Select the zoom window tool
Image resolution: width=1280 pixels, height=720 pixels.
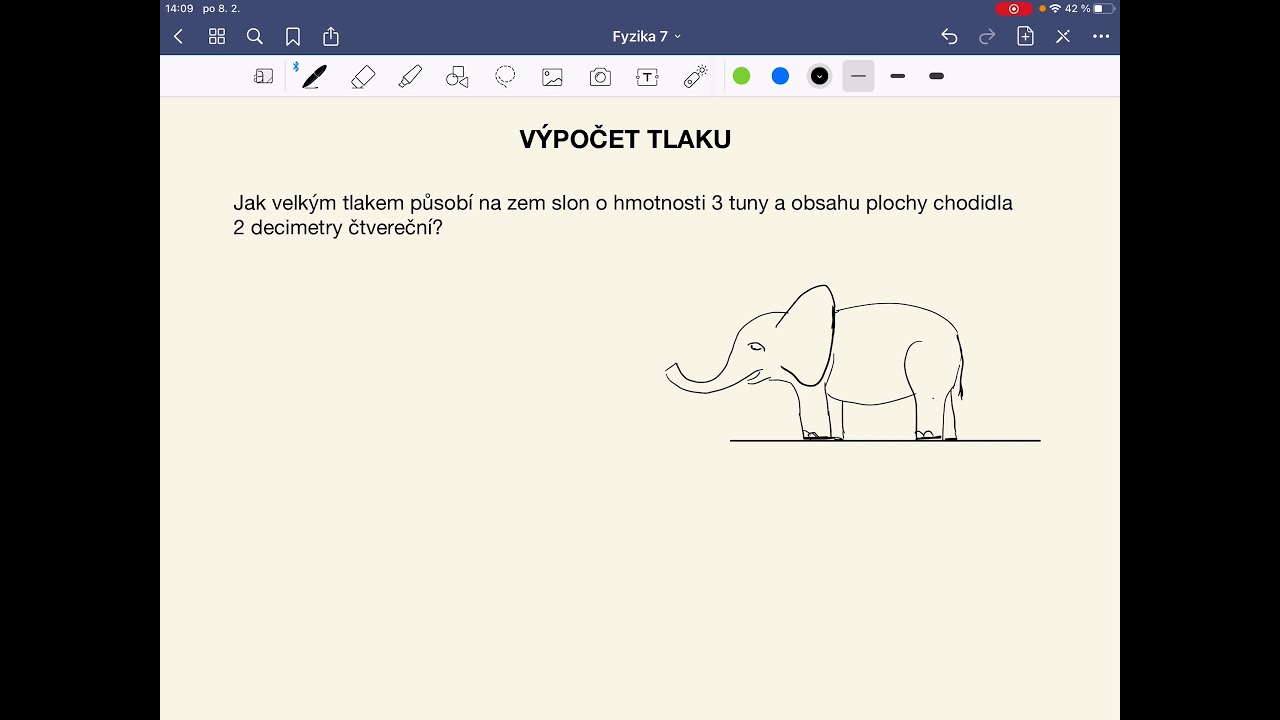pos(264,76)
